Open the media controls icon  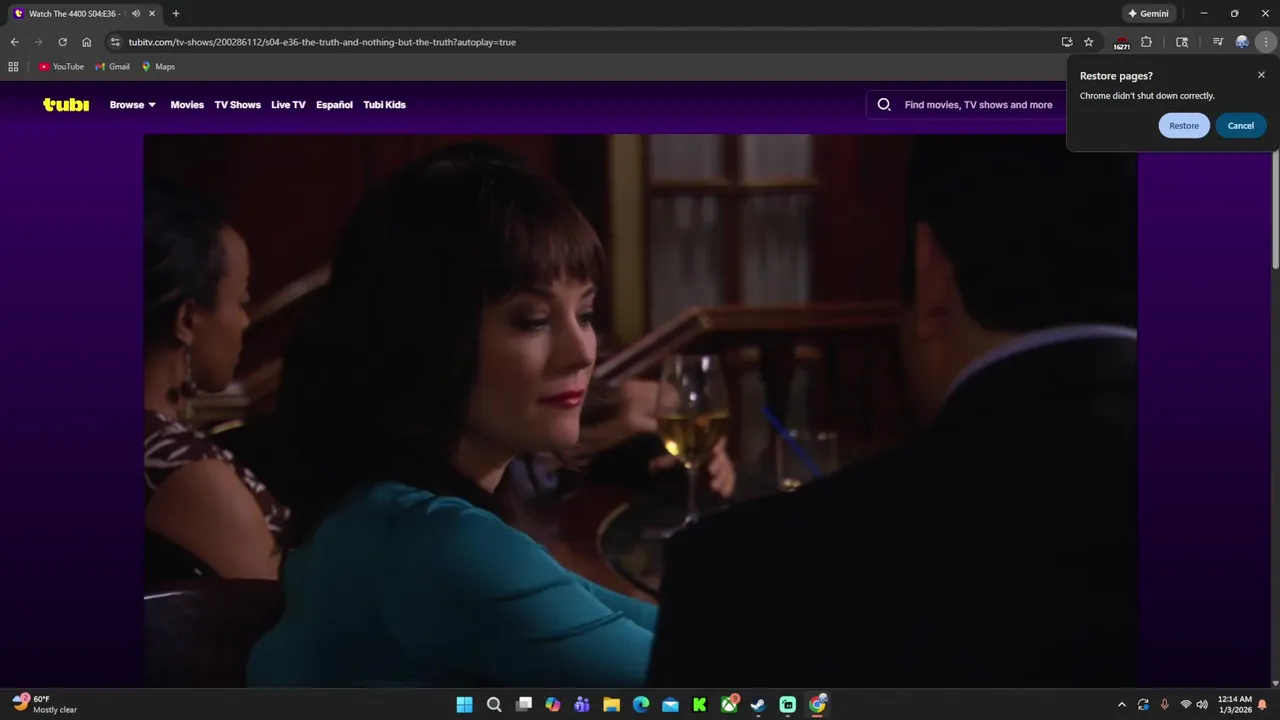coord(1218,42)
